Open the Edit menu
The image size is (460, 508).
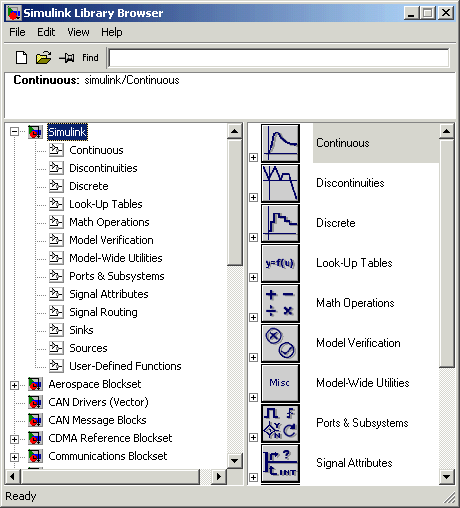click(46, 32)
